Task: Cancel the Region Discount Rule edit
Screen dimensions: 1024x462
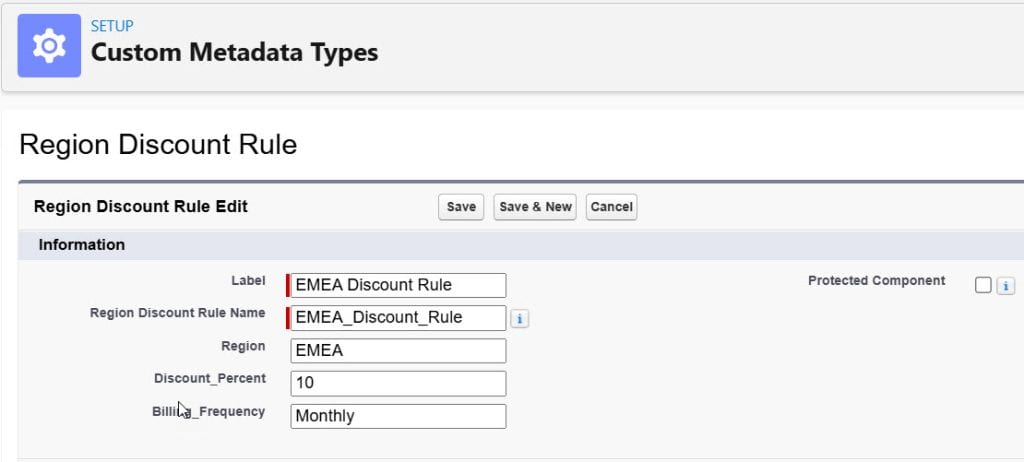Action: [611, 207]
